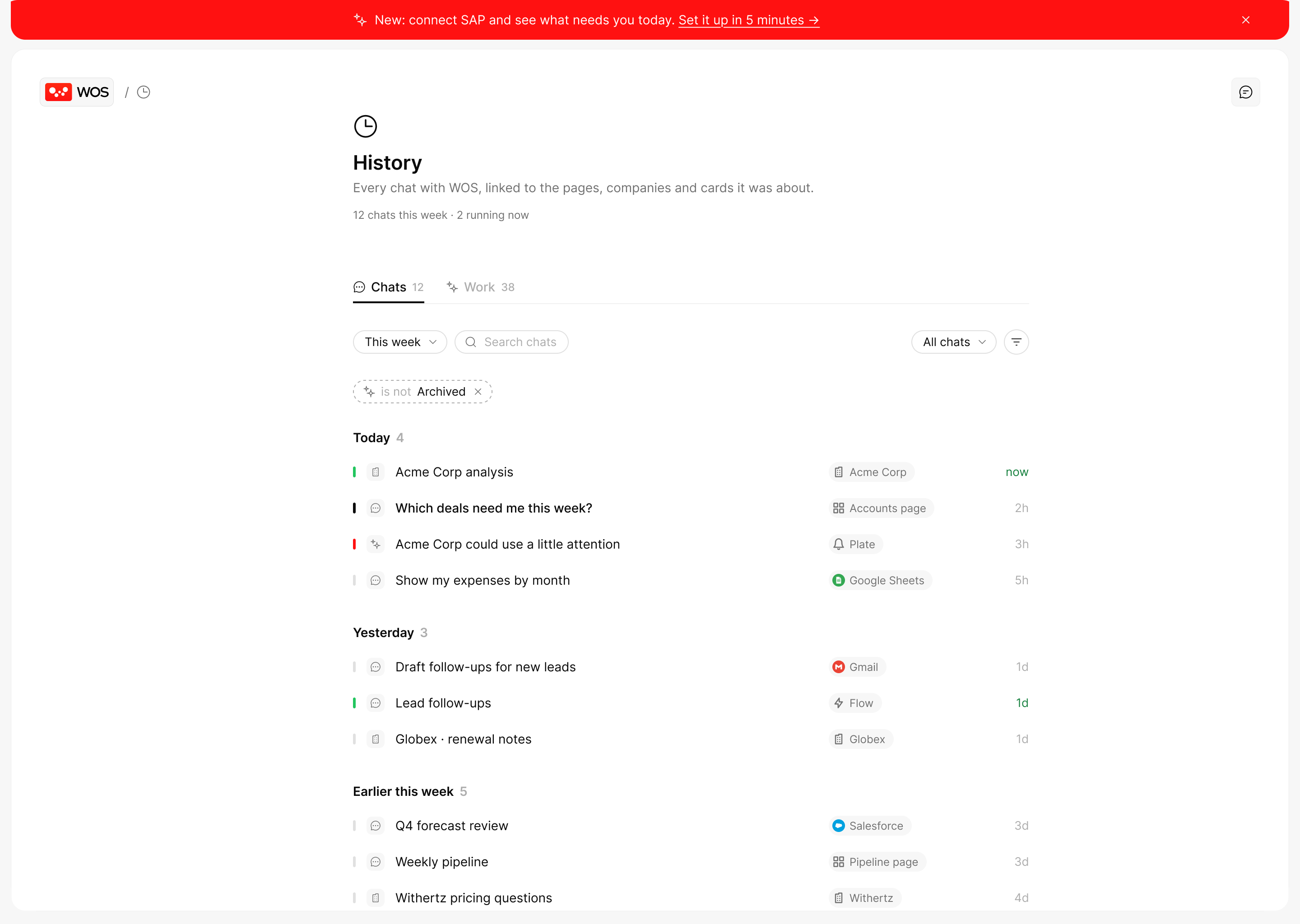The image size is (1300, 924).
Task: Dismiss the SAP announcement banner
Action: 1245,20
